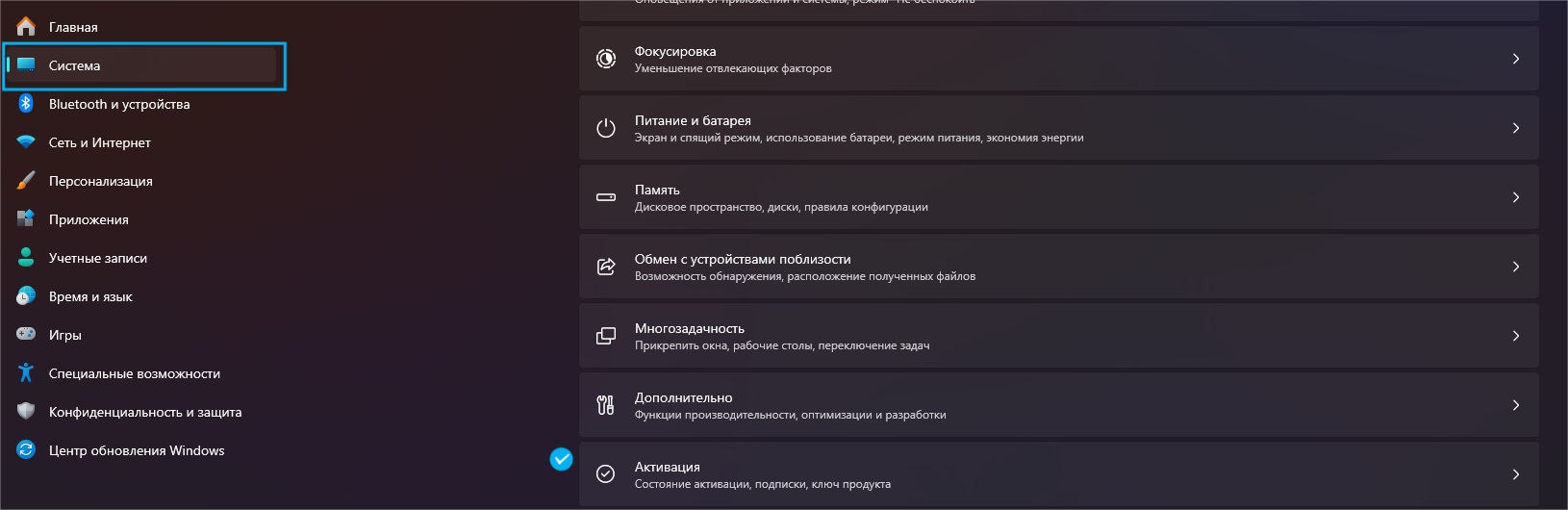1568x510 pixels.
Task: Select the Система sidebar item
Action: pos(75,65)
